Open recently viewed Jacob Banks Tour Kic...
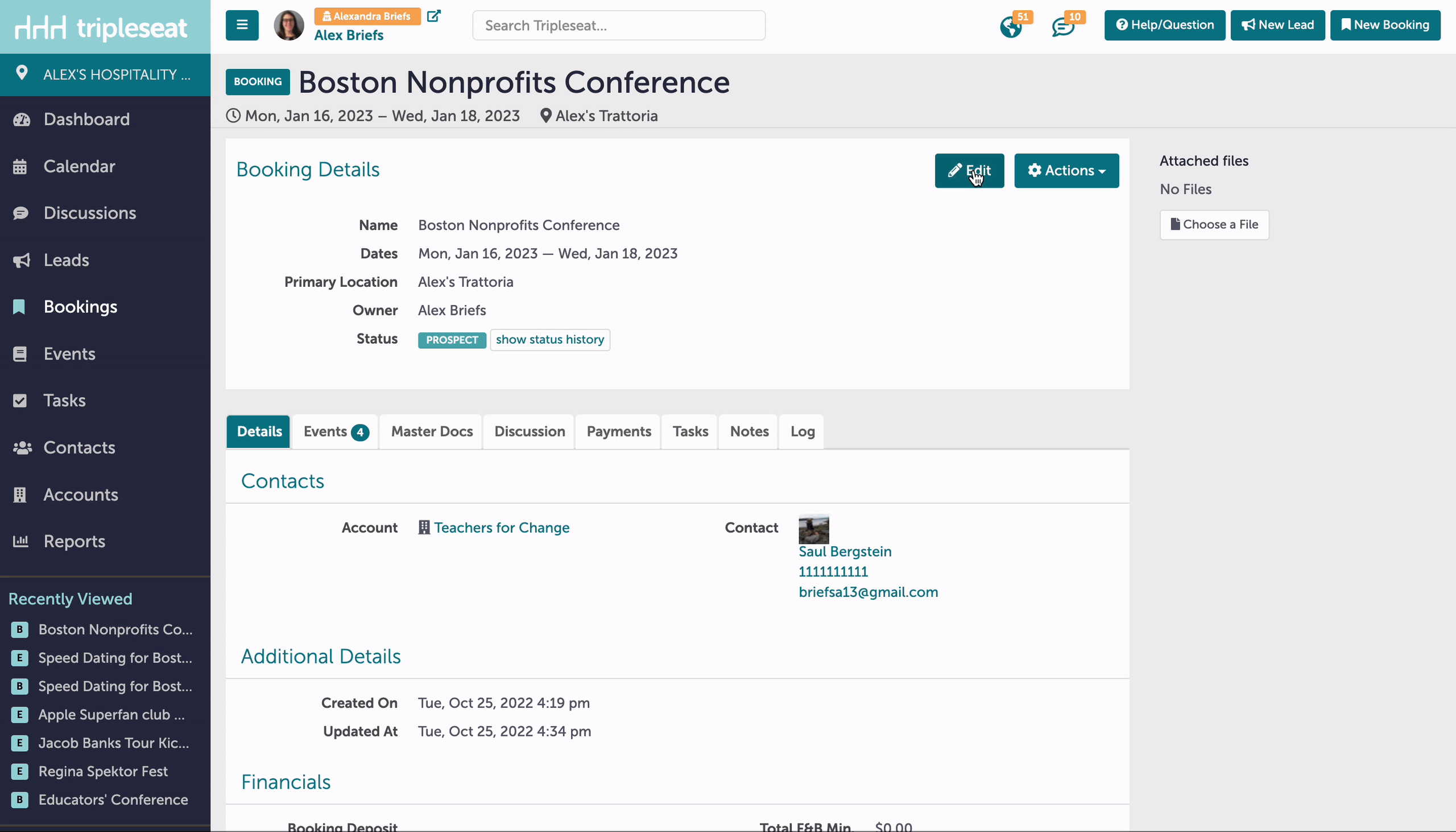The height and width of the screenshot is (832, 1456). click(x=114, y=743)
